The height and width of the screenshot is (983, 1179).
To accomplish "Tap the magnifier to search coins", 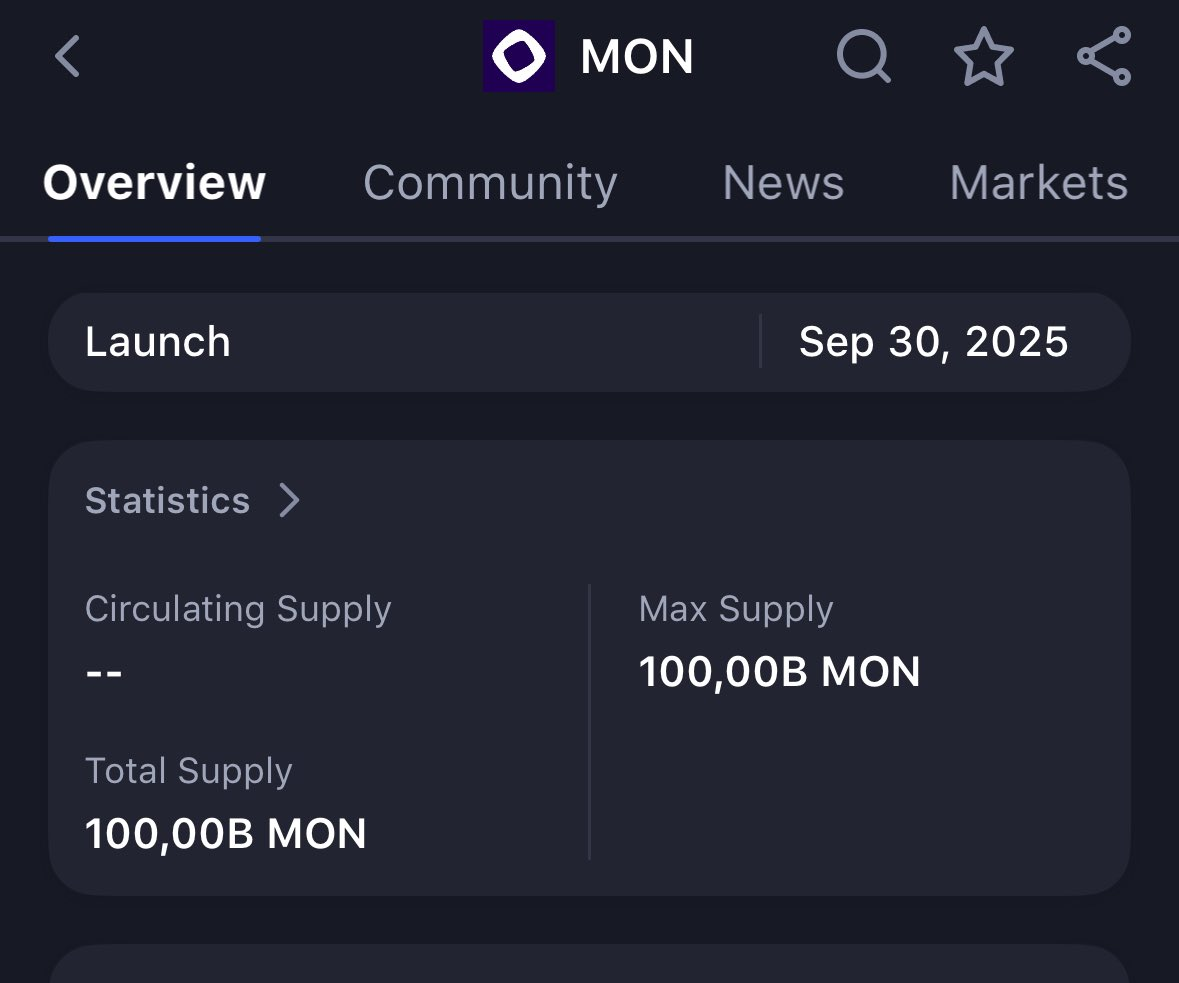I will click(862, 57).
